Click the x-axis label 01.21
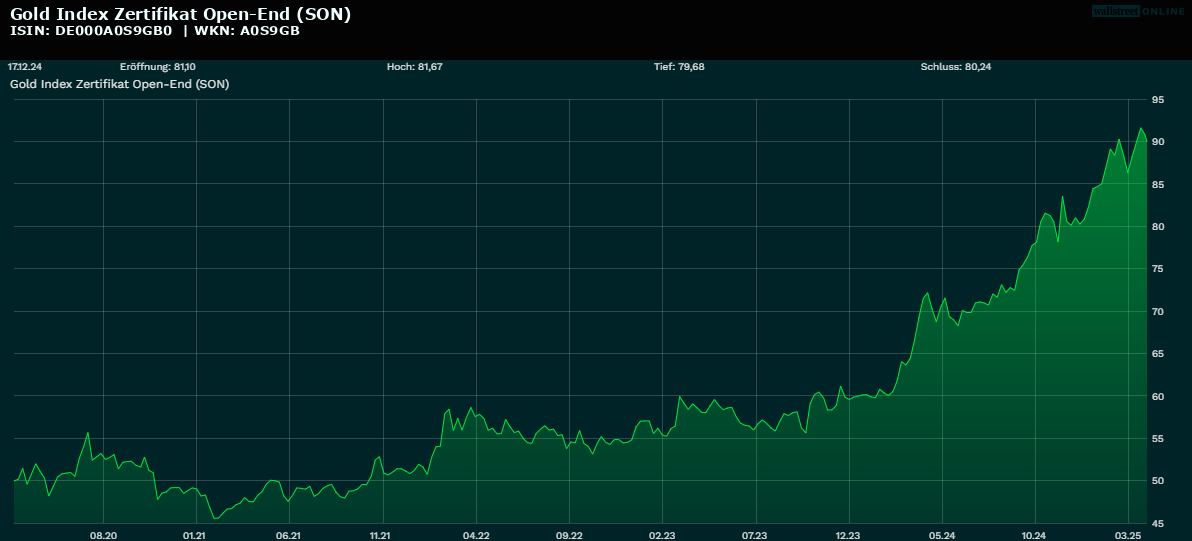This screenshot has width=1192, height=541. click(x=196, y=535)
